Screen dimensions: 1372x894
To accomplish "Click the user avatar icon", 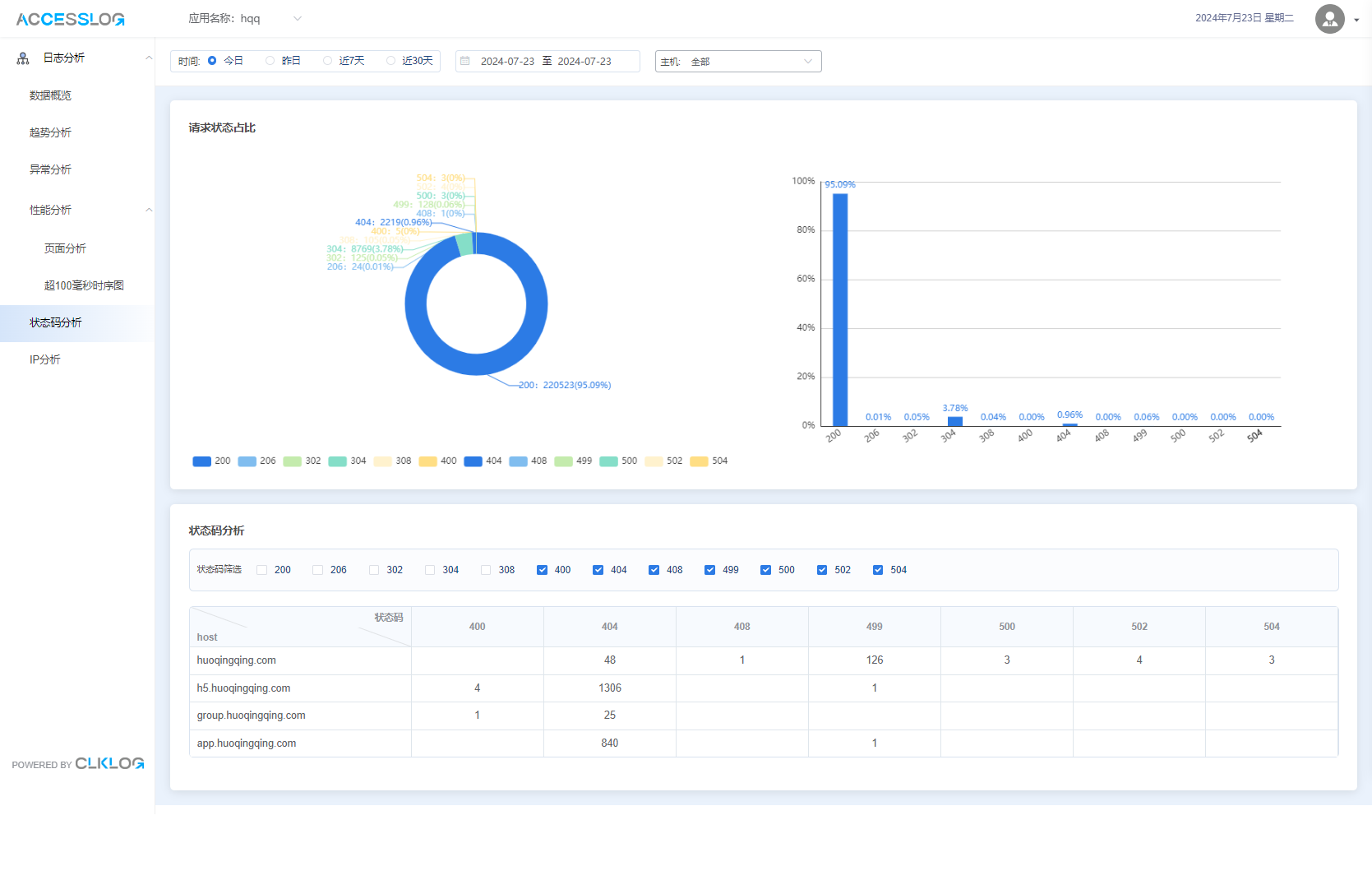I will pyautogui.click(x=1329, y=19).
